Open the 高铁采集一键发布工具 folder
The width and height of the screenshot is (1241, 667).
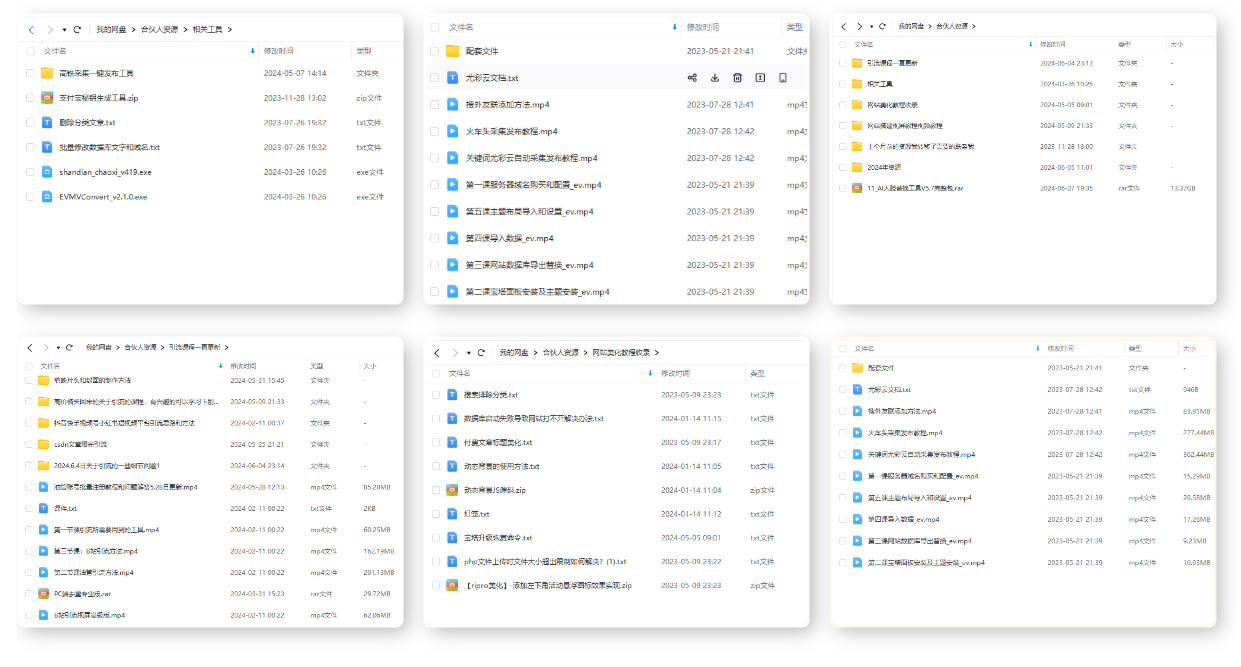[x=96, y=73]
